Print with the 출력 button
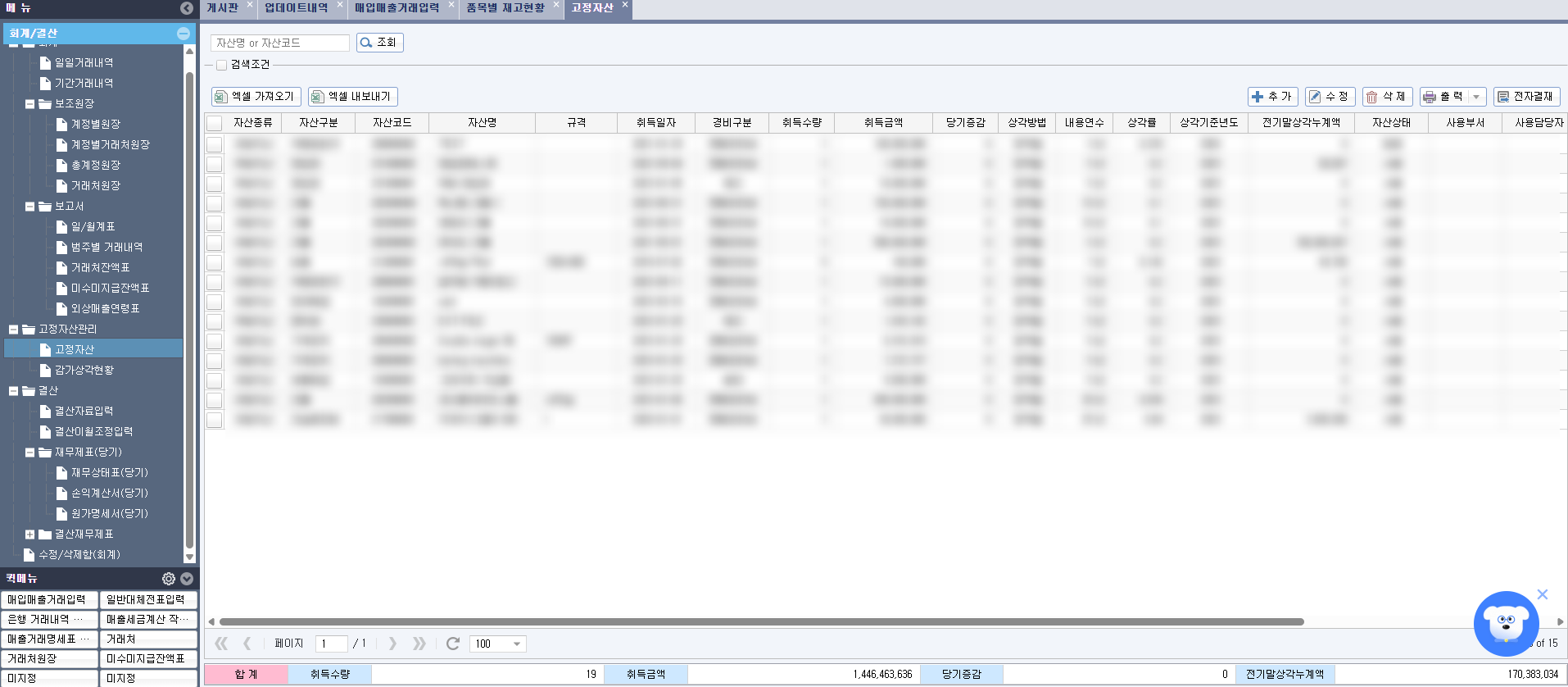The image size is (1568, 687). coord(1444,97)
